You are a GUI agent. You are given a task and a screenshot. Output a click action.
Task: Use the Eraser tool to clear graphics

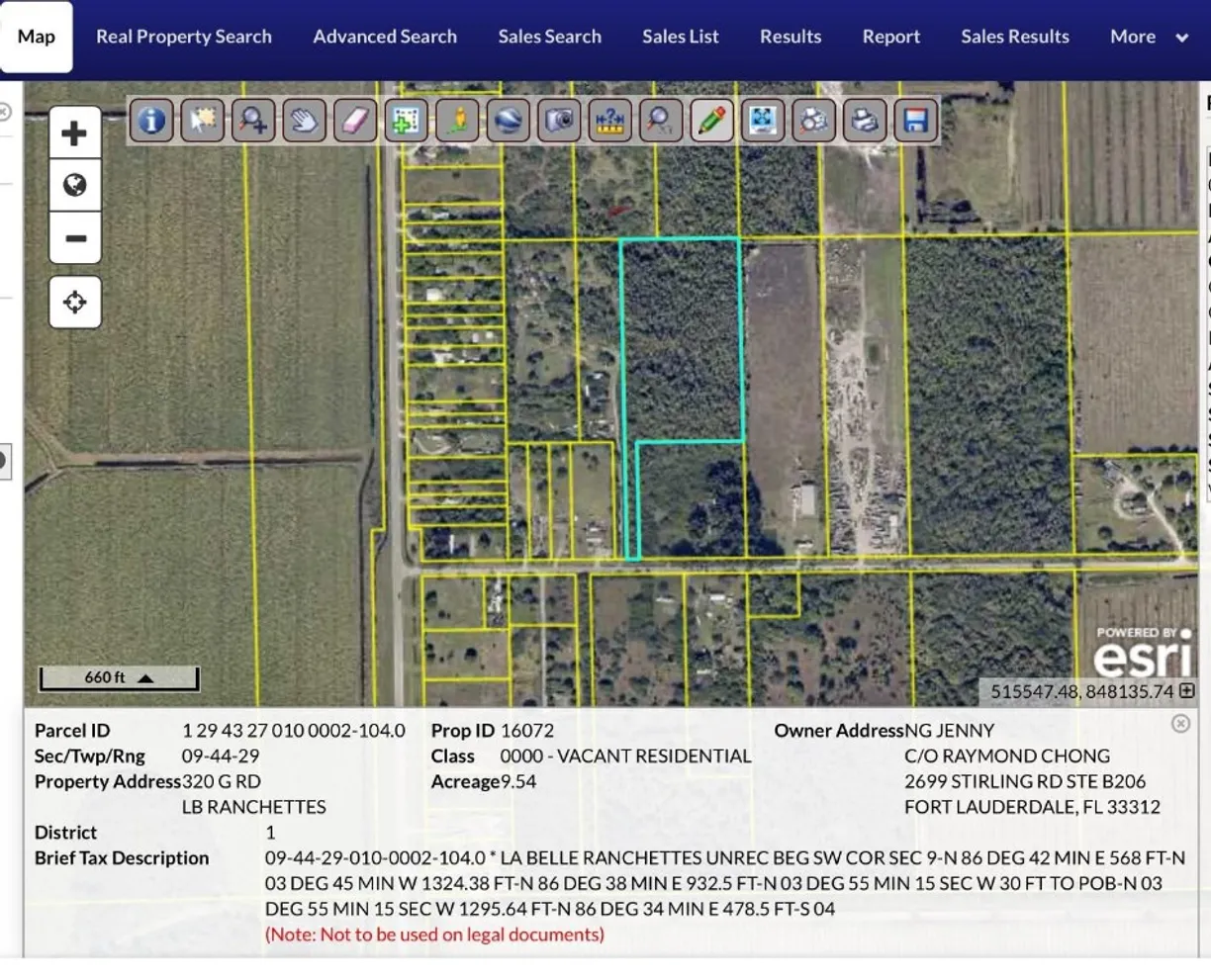(x=355, y=121)
